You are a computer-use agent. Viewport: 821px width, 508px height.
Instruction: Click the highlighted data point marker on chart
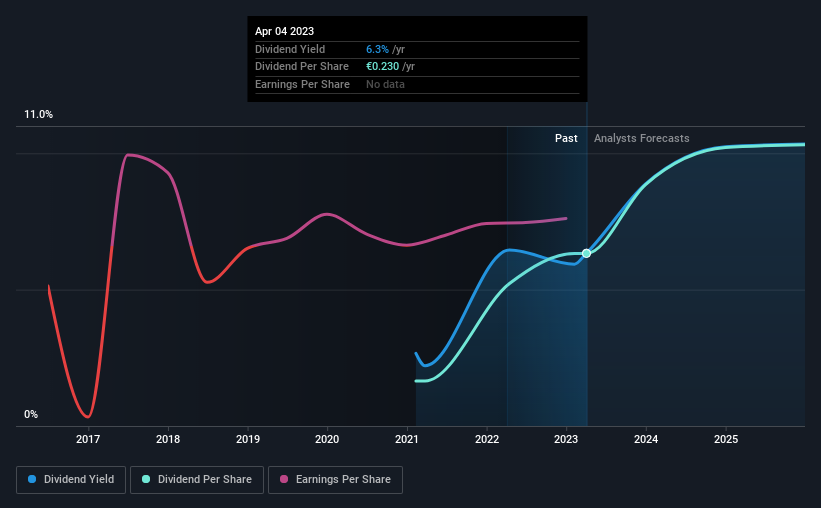click(x=586, y=253)
